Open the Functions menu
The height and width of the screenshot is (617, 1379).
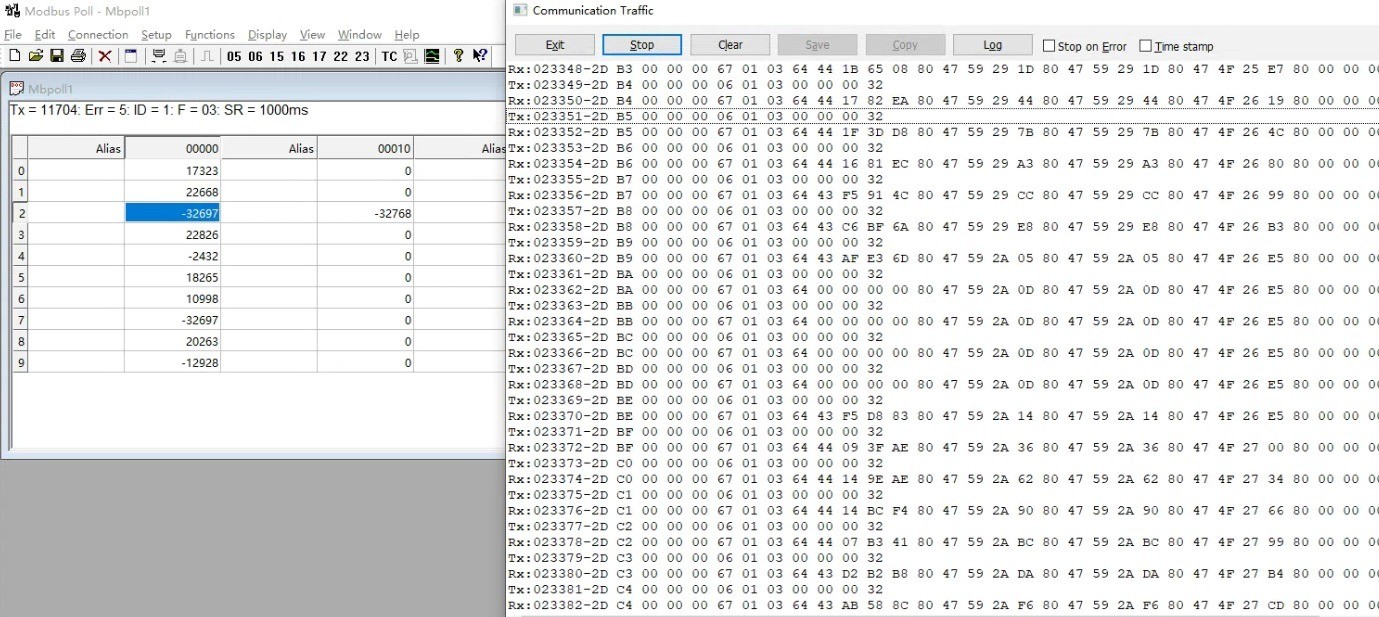[210, 34]
